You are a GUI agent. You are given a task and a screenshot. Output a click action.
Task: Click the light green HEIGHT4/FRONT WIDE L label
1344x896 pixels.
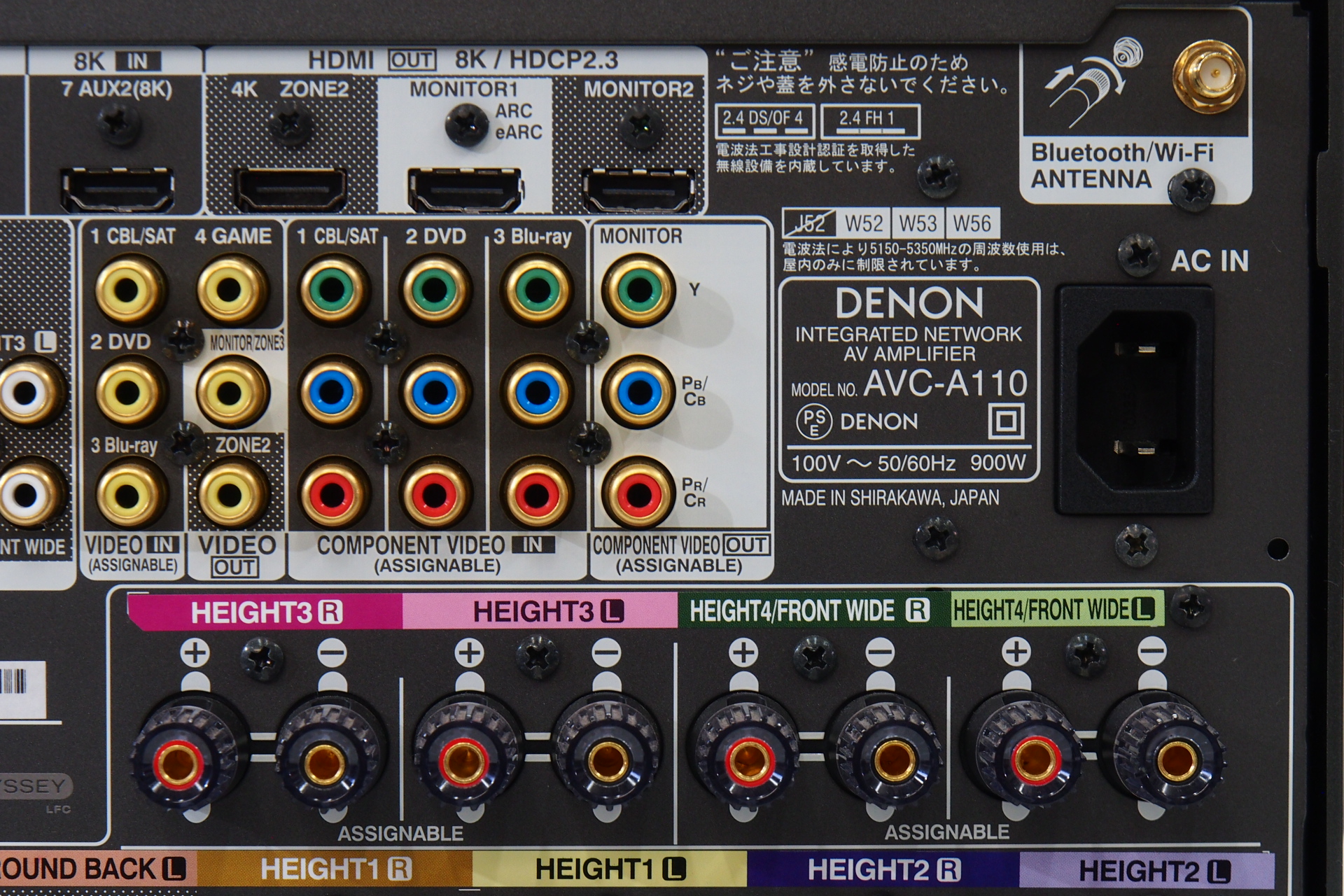point(1057,609)
